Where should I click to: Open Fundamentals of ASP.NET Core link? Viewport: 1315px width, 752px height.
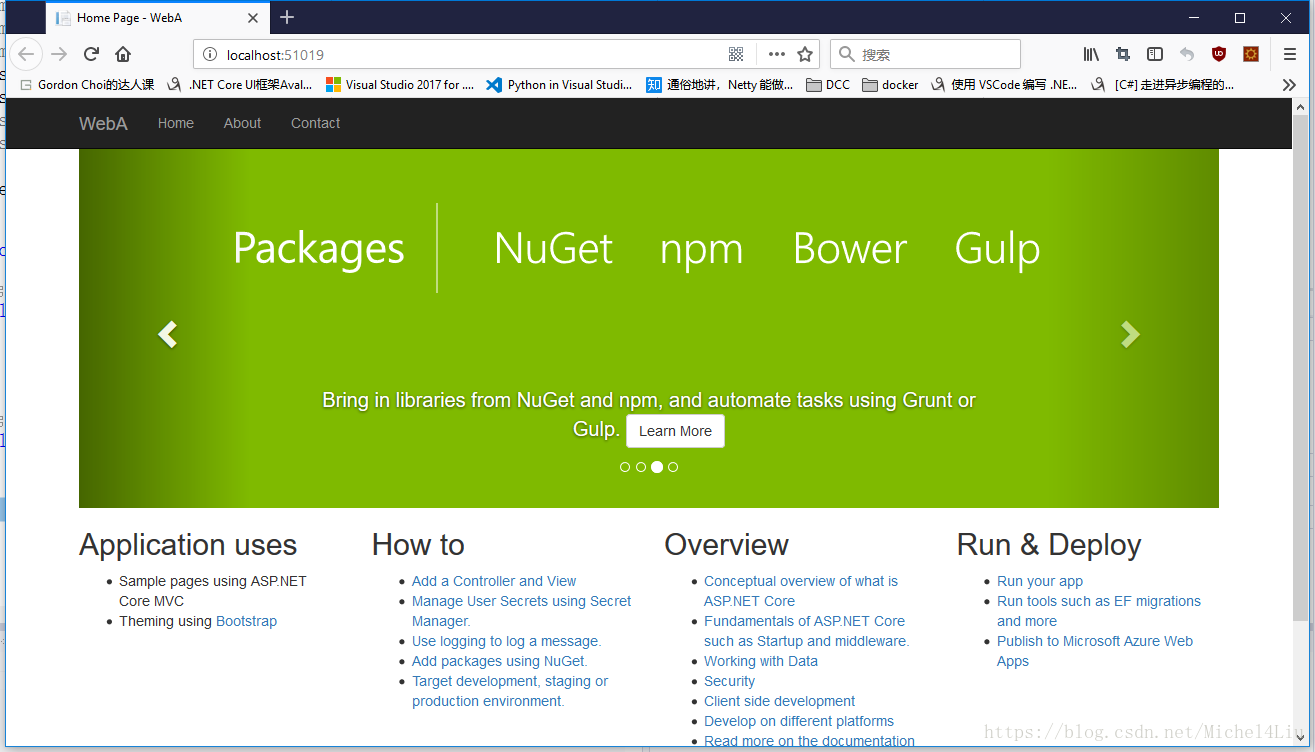806,631
